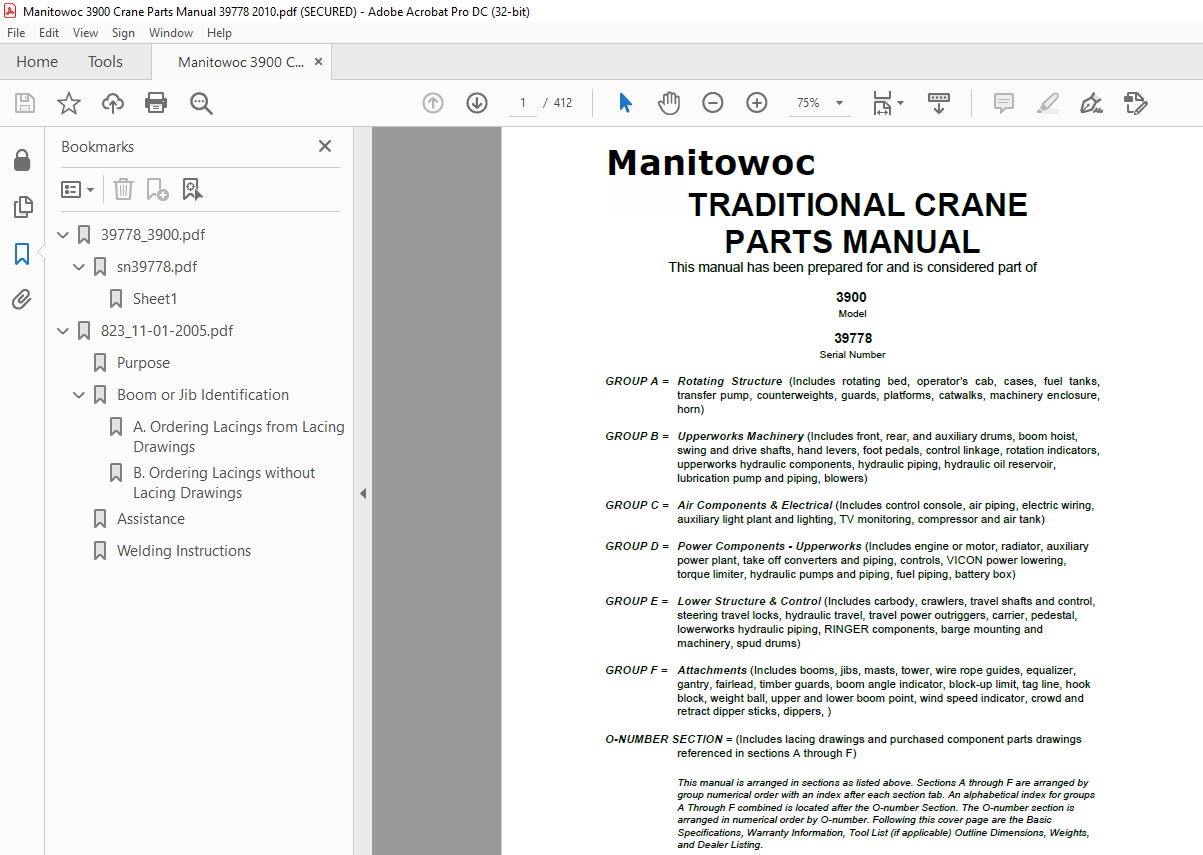Viewport: 1203px width, 855px height.
Task: Jump to the Purpose bookmark
Action: point(143,363)
